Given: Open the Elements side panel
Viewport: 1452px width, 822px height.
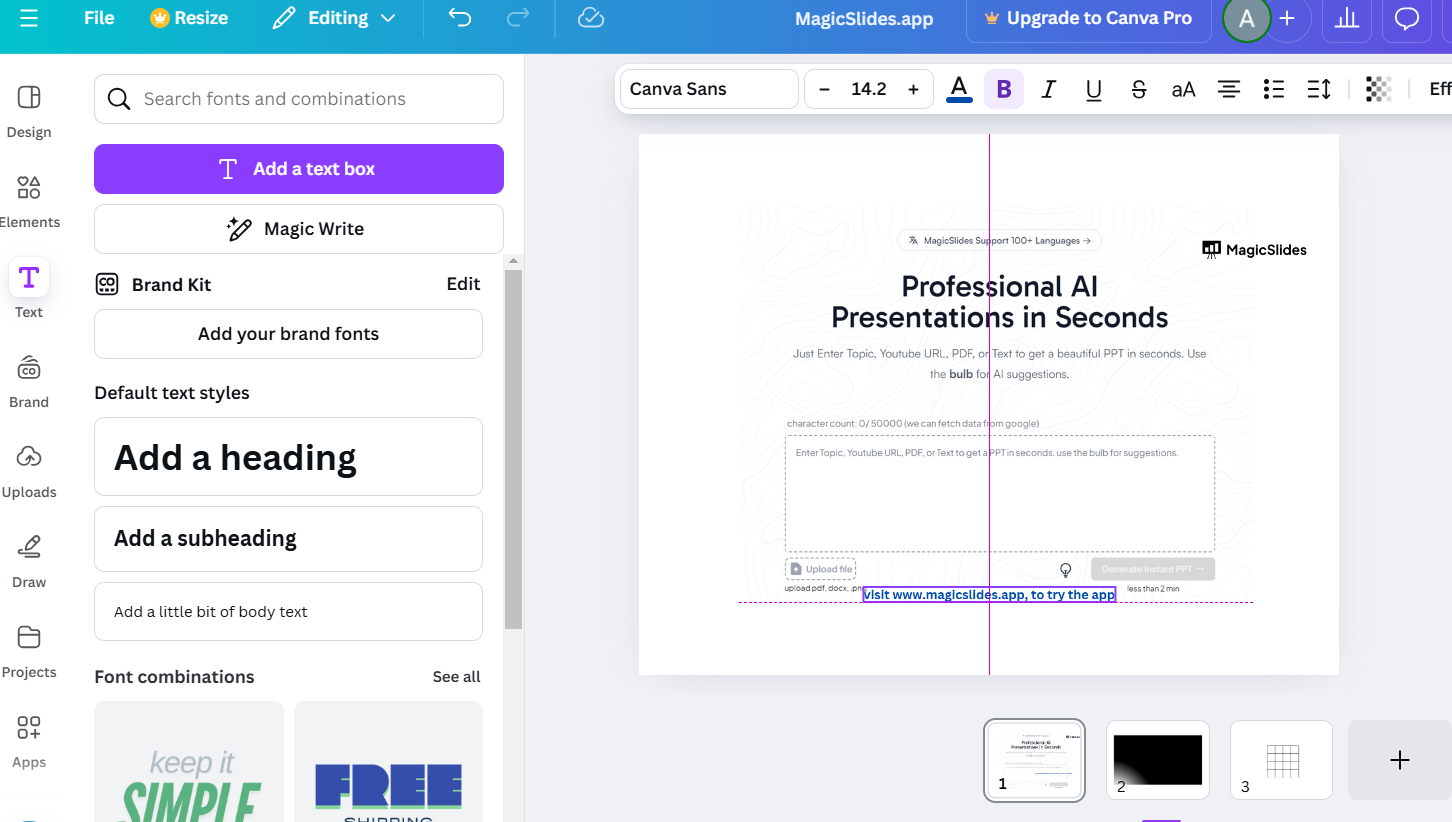Looking at the screenshot, I should click(29, 201).
